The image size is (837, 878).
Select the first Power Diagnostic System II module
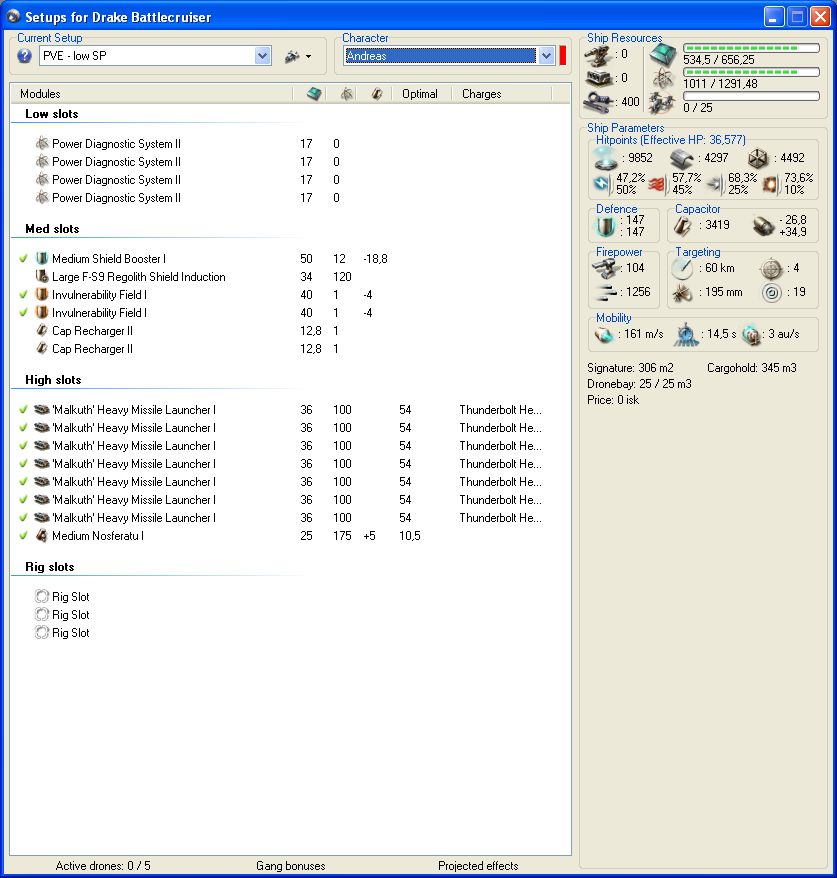click(x=116, y=144)
